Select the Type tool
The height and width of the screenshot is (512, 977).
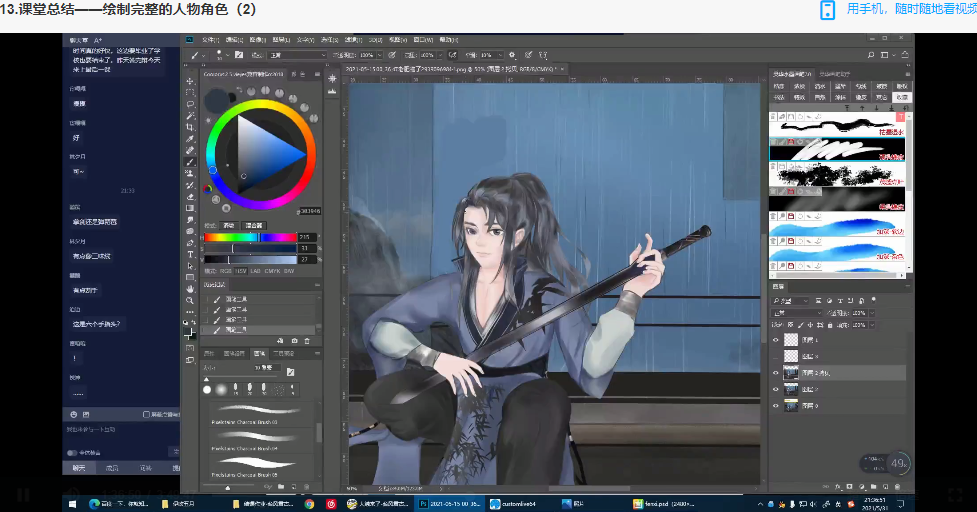(x=190, y=254)
